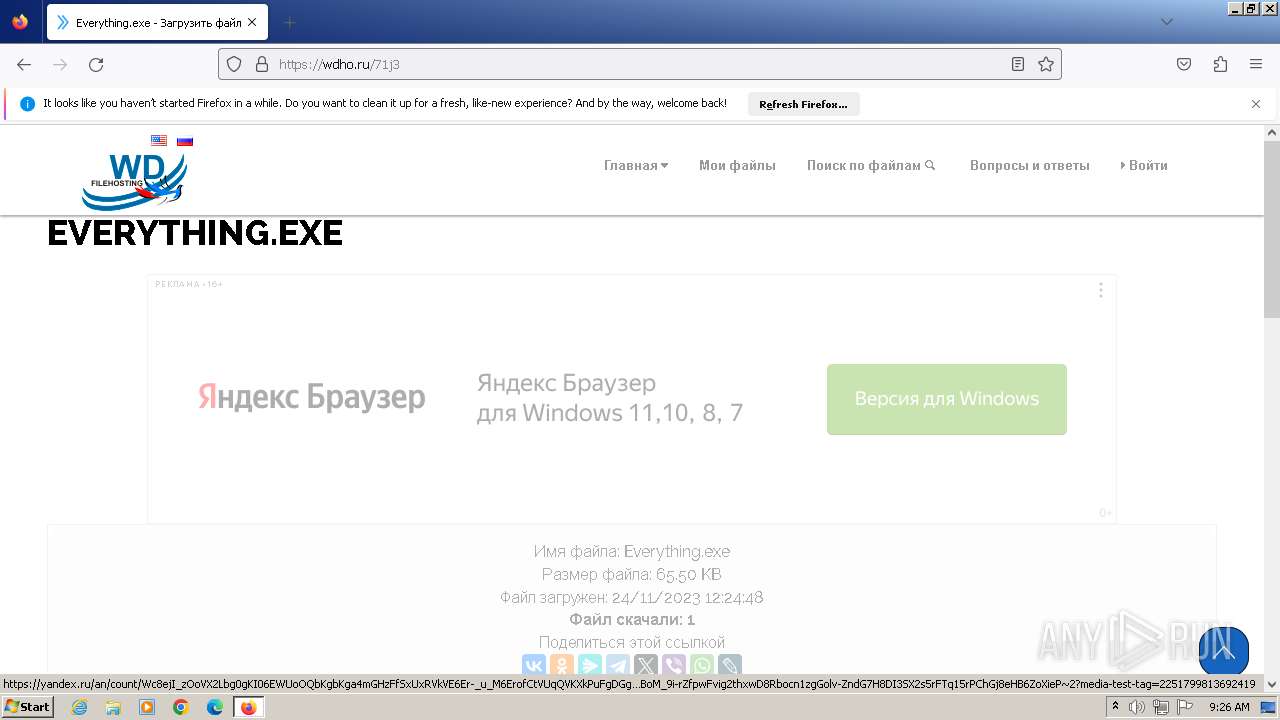Image resolution: width=1280 pixels, height=720 pixels.
Task: Open a new browser tab
Action: click(x=289, y=22)
